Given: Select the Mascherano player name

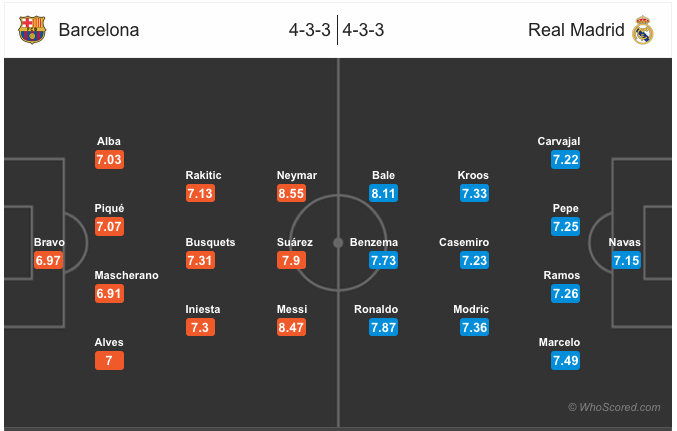Looking at the screenshot, I should click(127, 276).
